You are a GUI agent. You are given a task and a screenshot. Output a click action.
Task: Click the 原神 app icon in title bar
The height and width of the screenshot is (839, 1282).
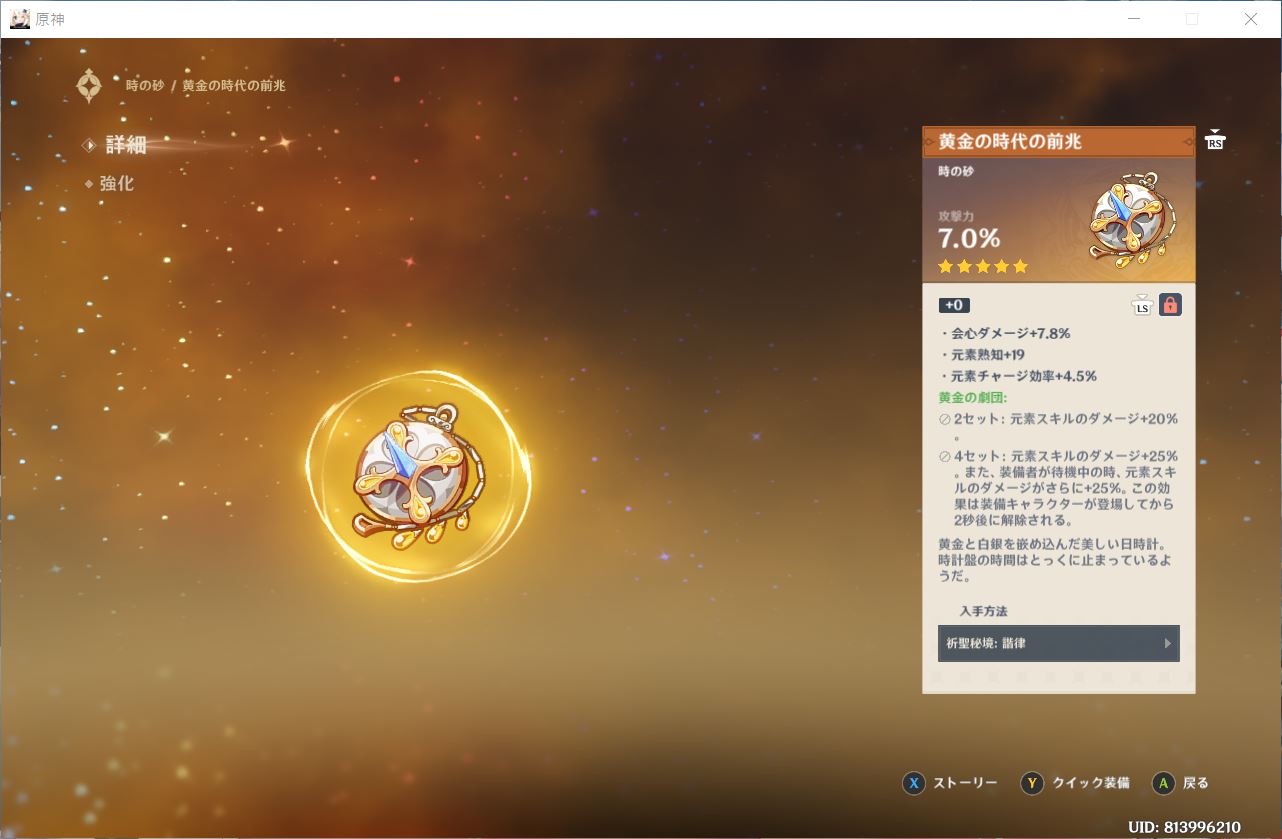tap(20, 19)
